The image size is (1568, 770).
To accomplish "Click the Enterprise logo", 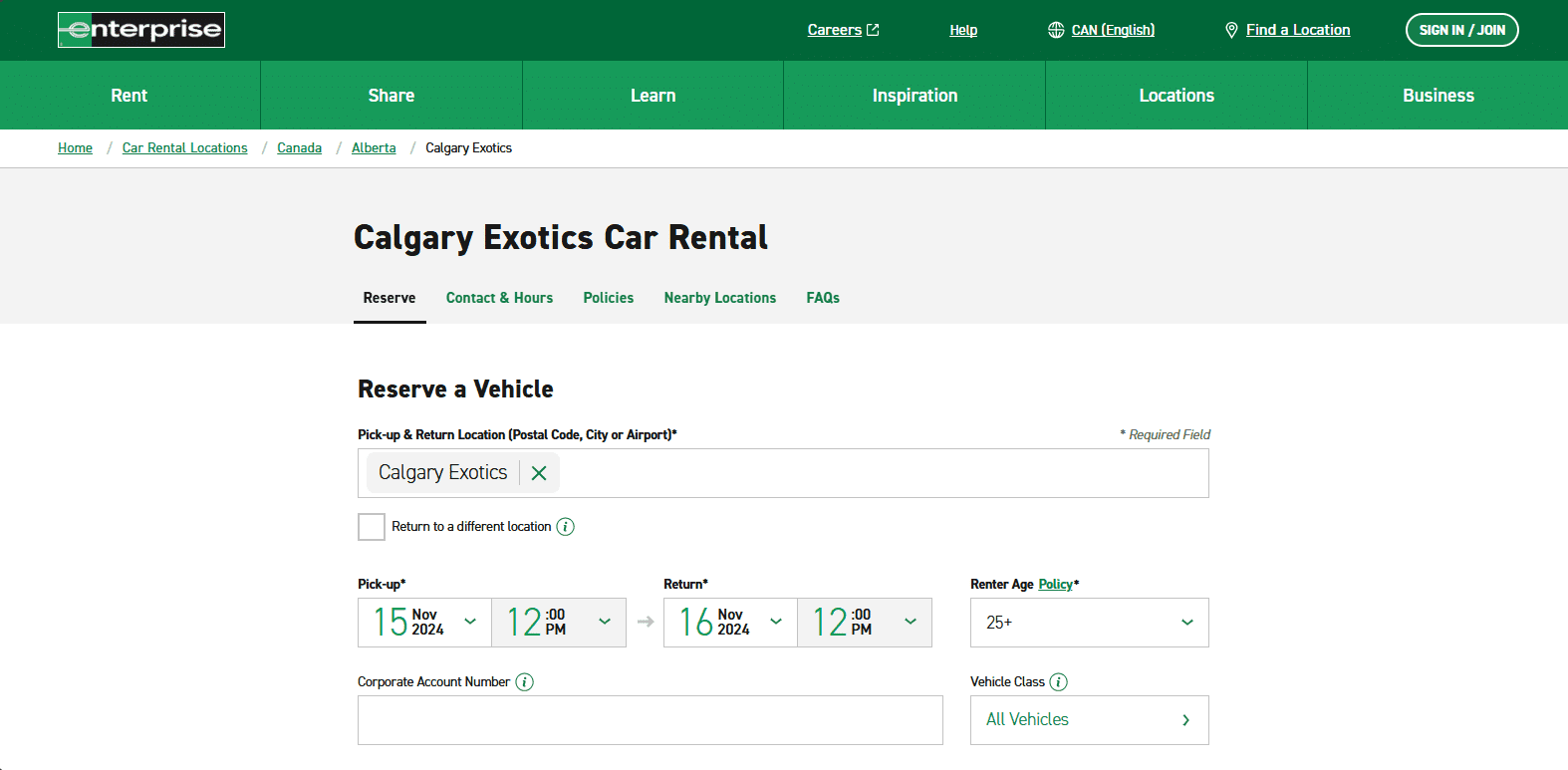I will point(141,30).
